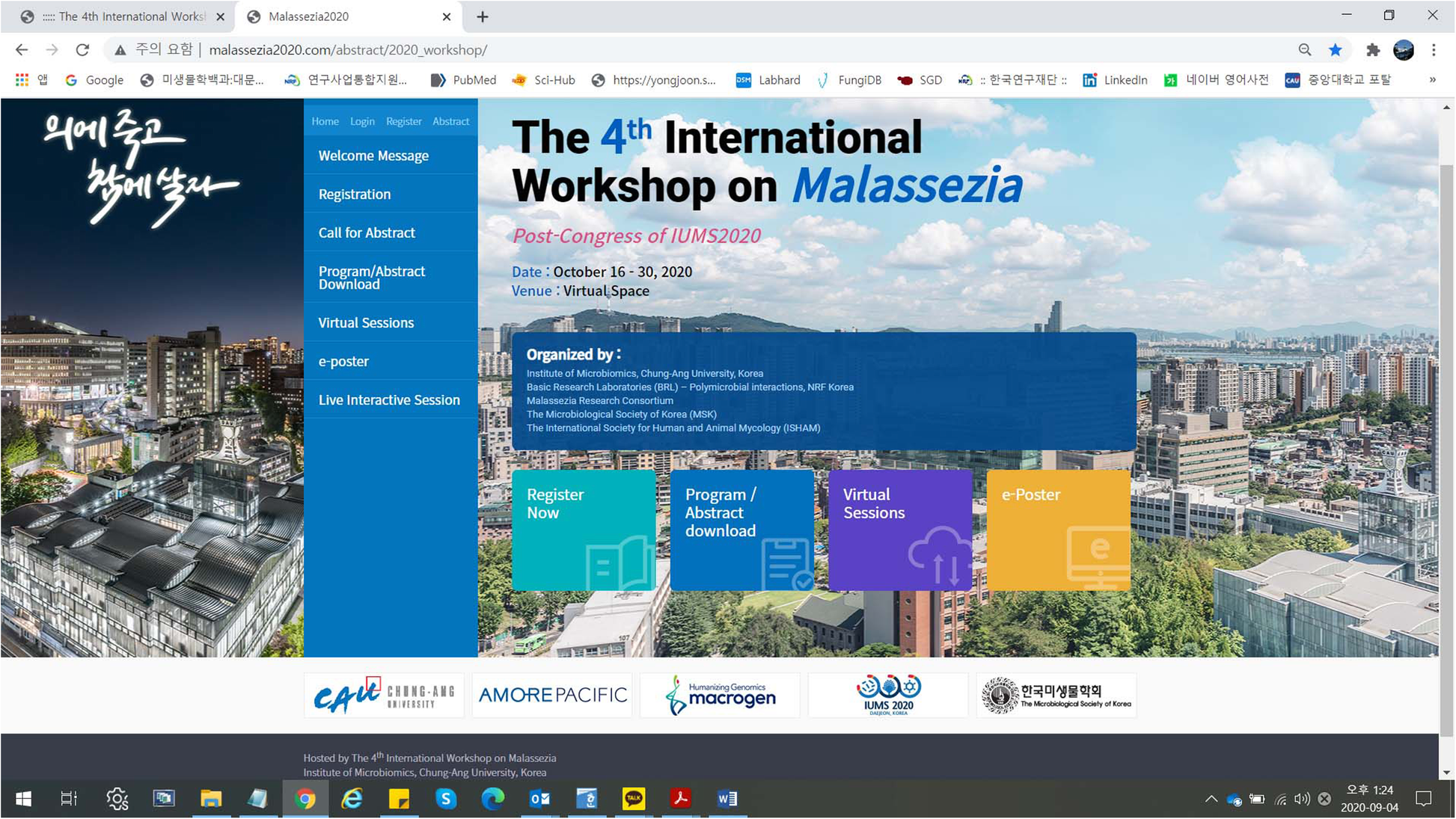
Task: Open the Abstract link in top menu
Action: 450,121
